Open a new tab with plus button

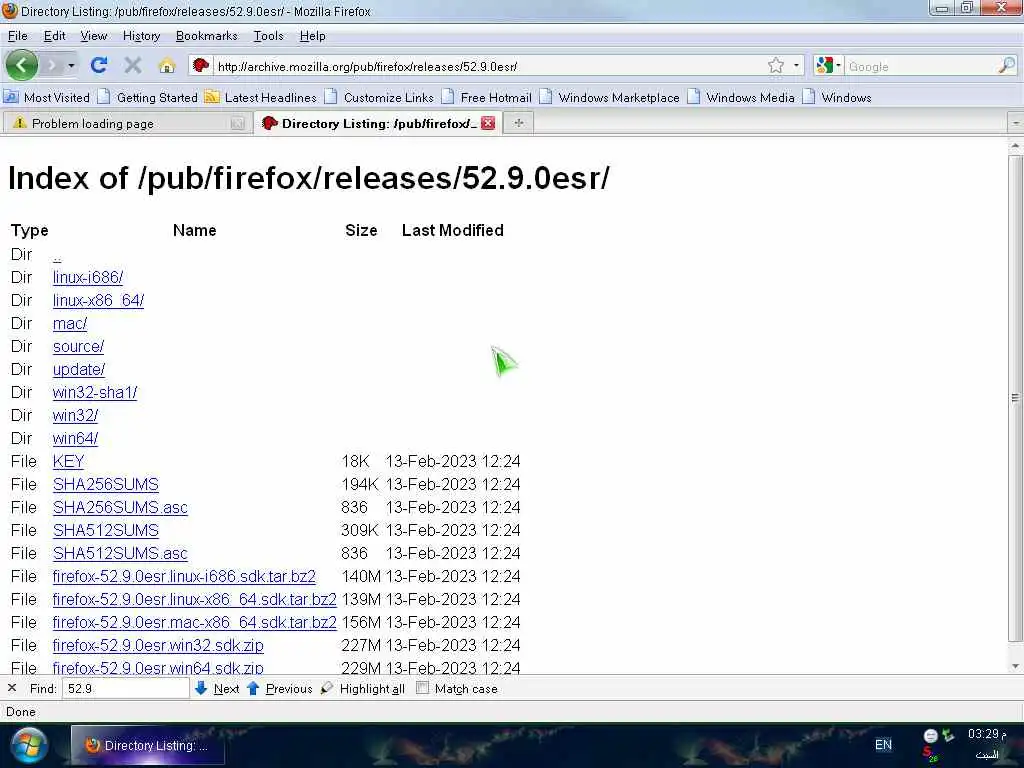(519, 123)
